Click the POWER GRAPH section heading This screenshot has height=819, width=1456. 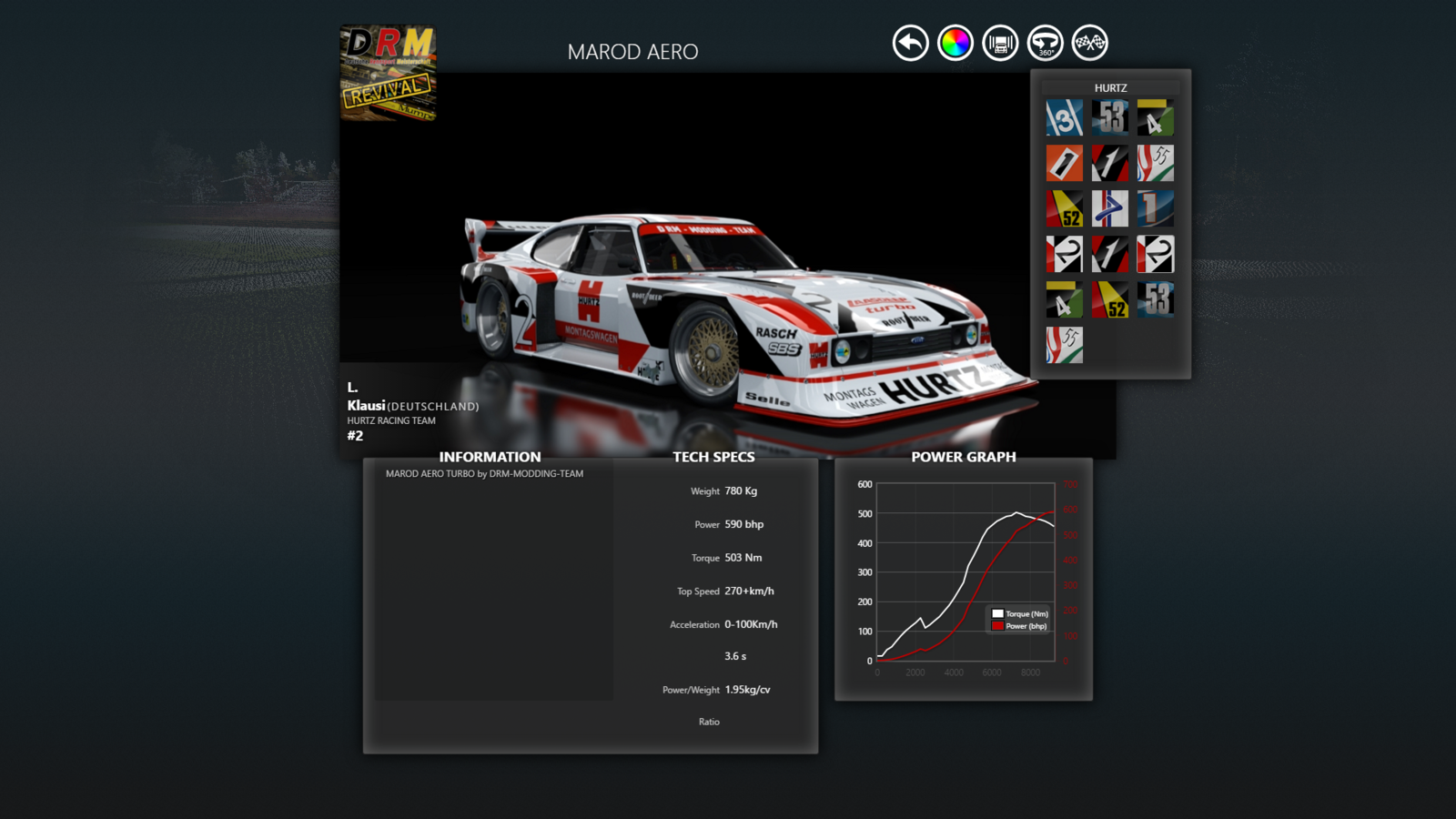coord(964,457)
